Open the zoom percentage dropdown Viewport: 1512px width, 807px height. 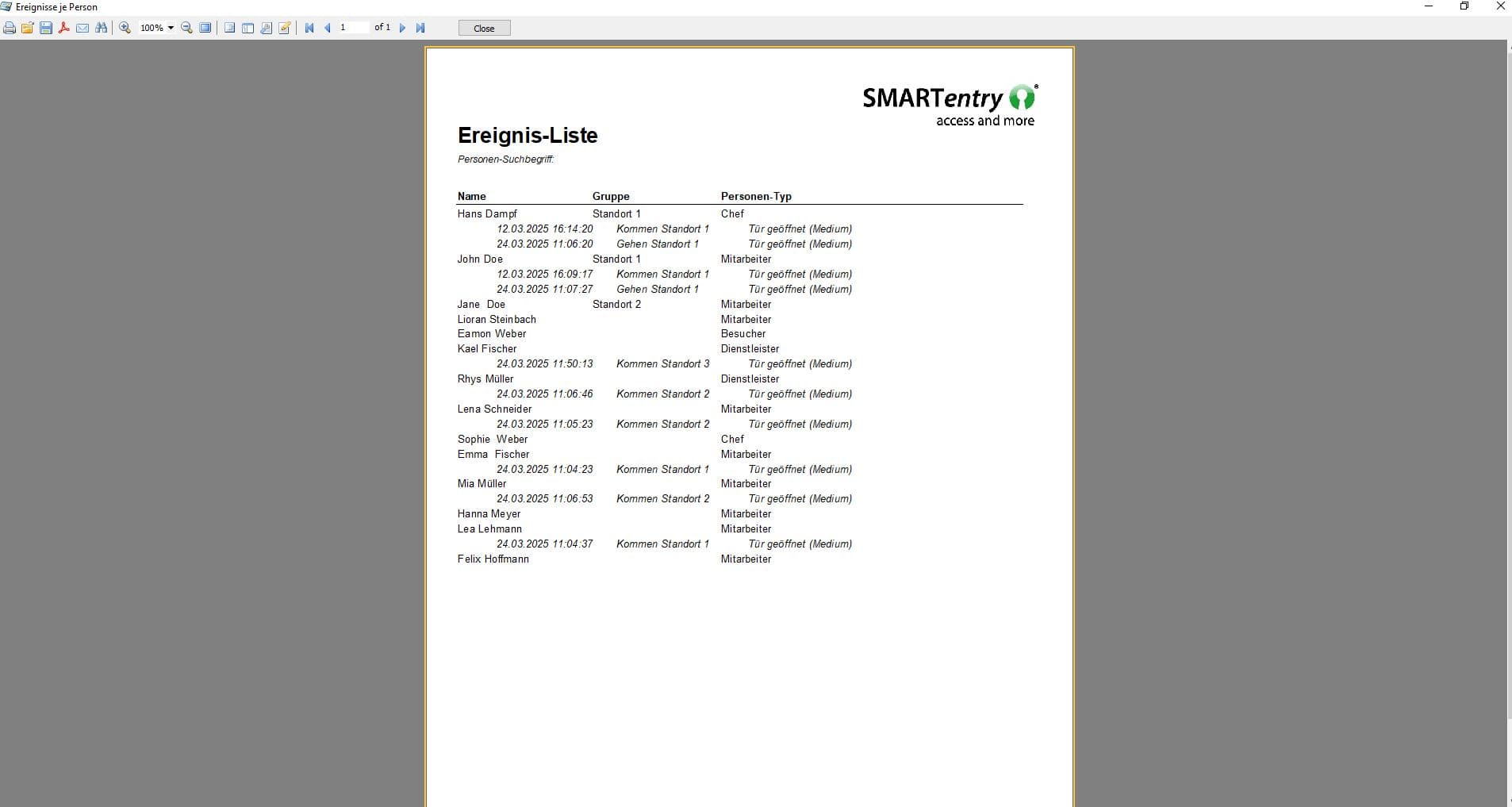point(170,28)
